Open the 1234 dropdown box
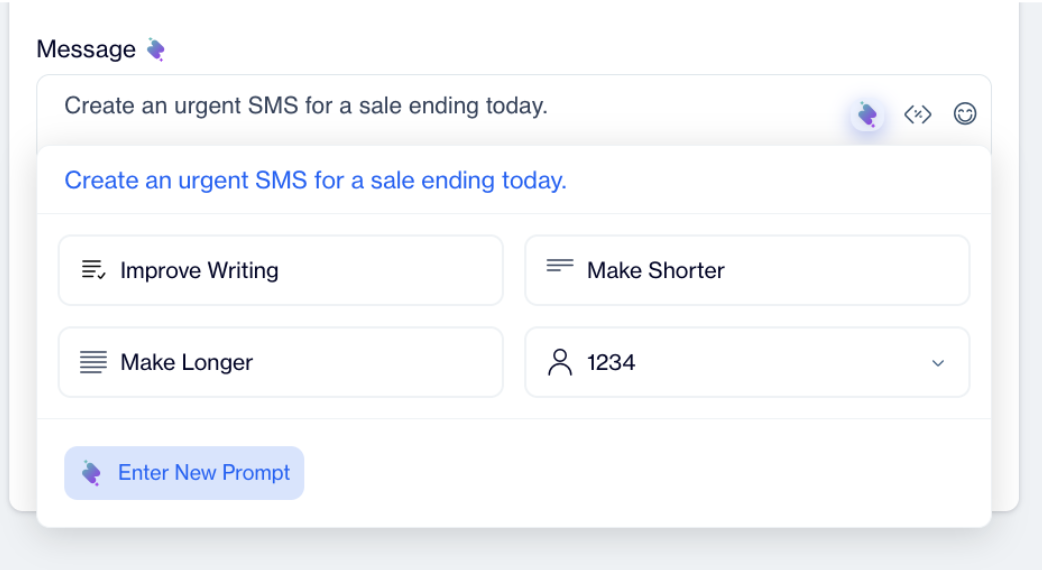This screenshot has height=570, width=1042. click(746, 362)
